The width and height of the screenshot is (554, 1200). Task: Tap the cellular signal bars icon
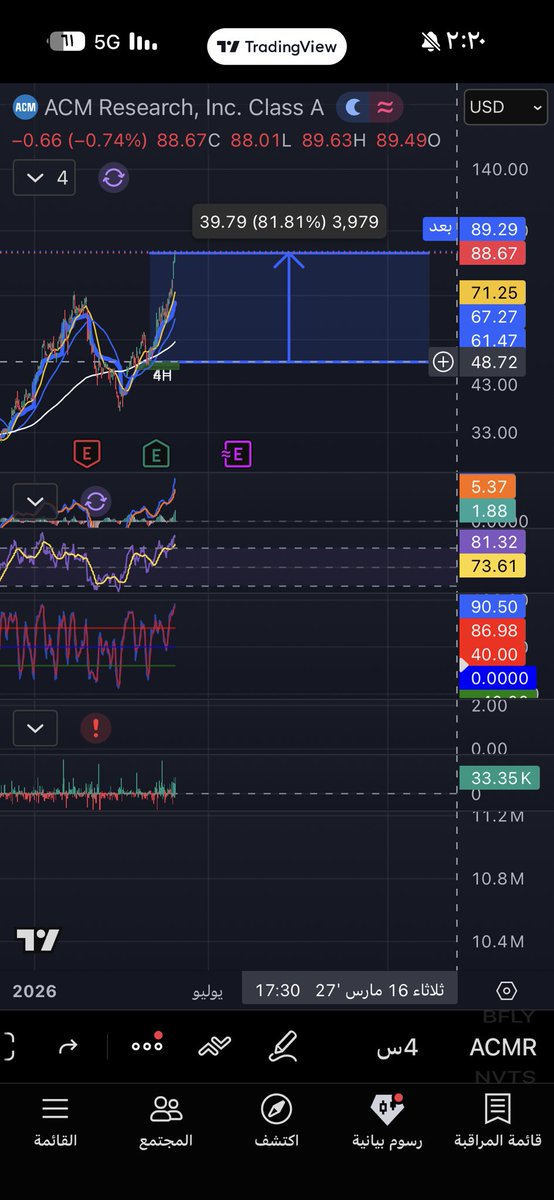coord(144,43)
